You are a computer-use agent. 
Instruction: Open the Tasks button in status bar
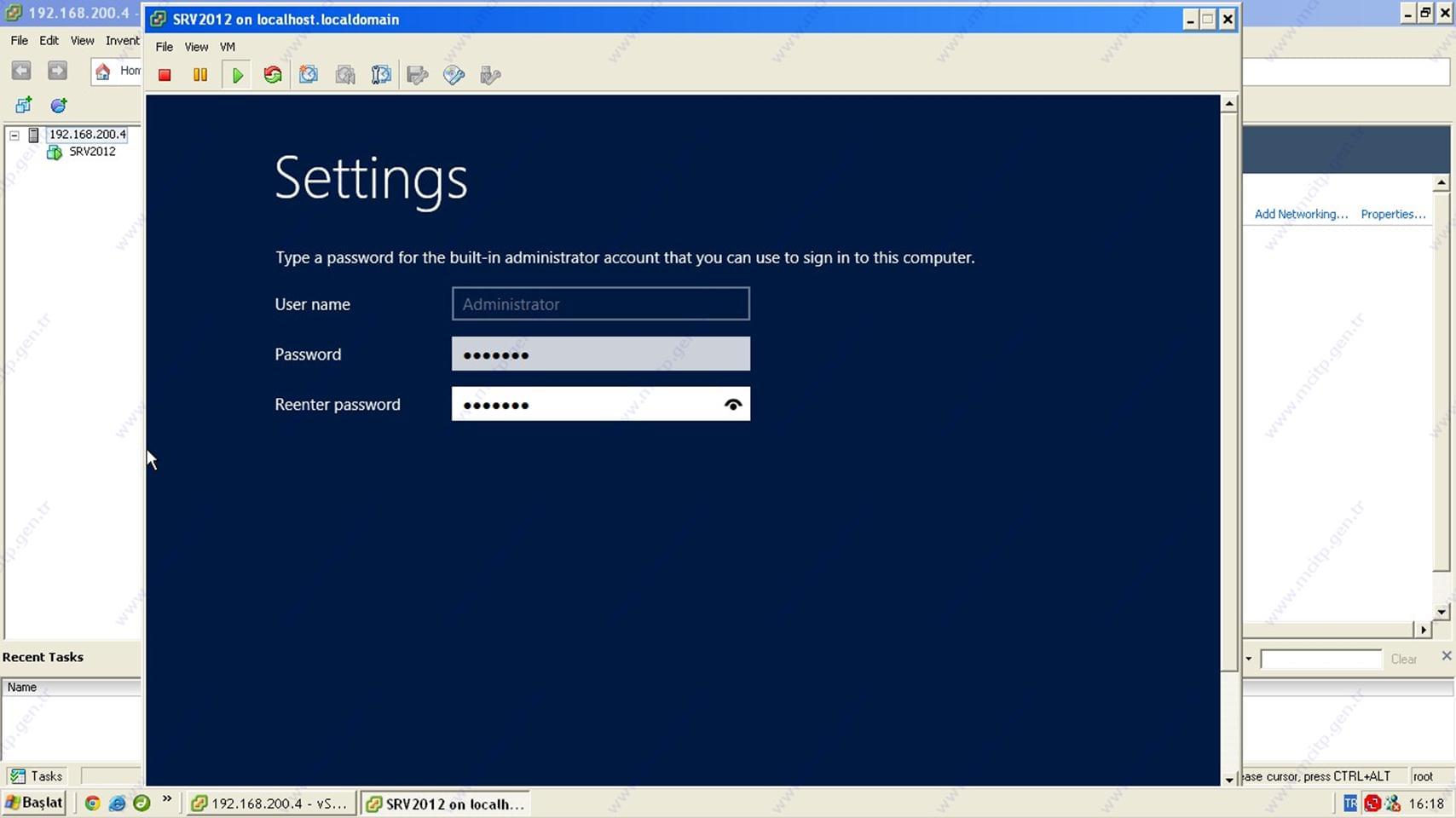tap(37, 775)
